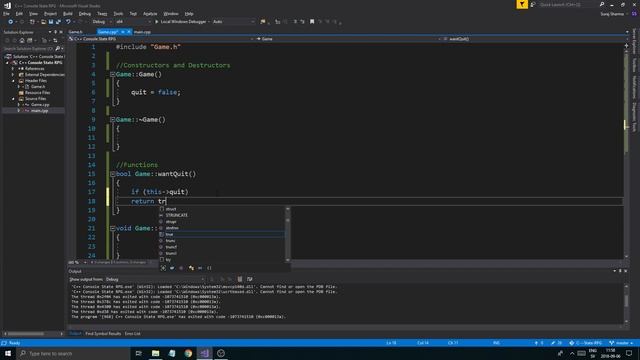Image resolution: width=640 pixels, height=360 pixels.
Task: Toggle word wrap icon in Output panel
Action: (249, 279)
